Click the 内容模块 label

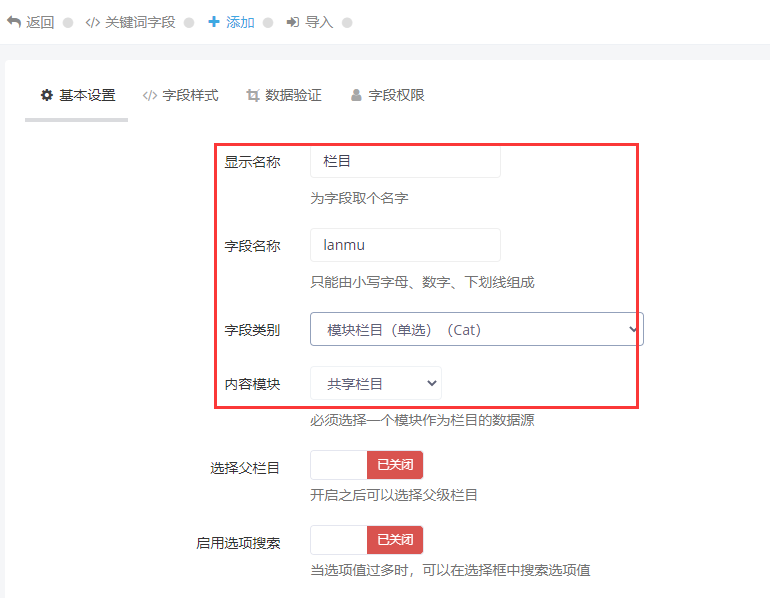pos(252,384)
